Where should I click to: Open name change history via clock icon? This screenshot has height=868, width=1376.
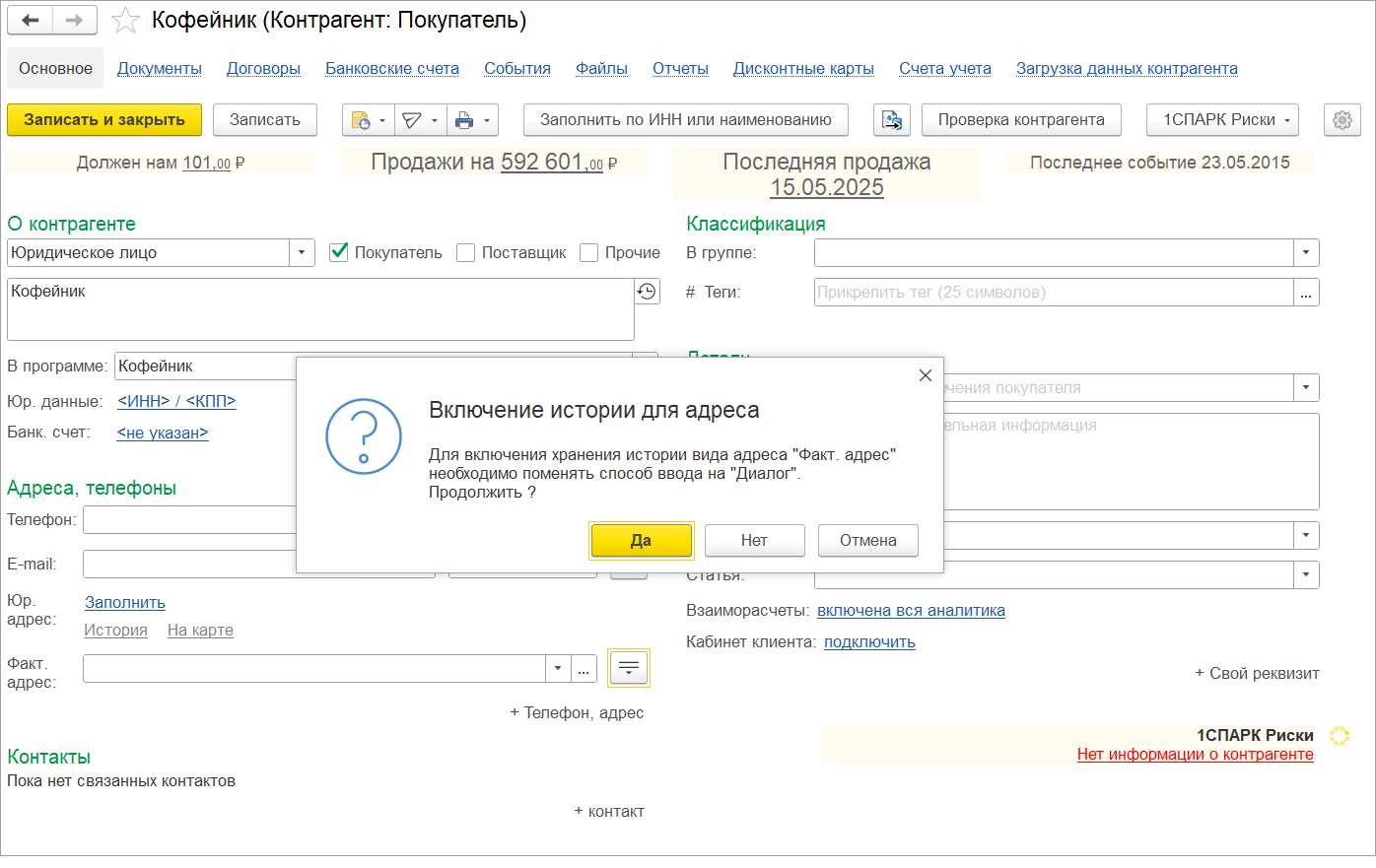647,291
